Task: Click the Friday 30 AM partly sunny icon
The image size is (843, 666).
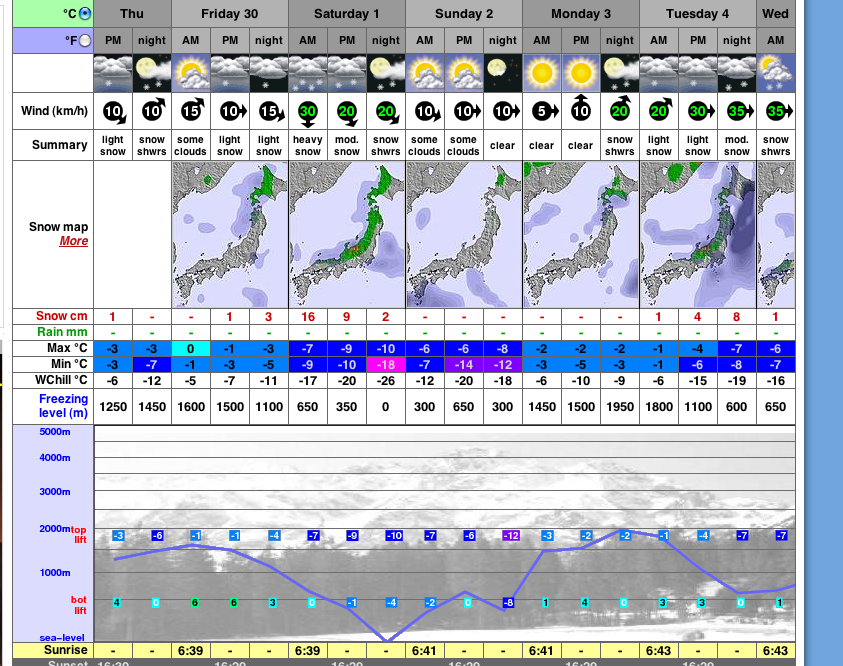Action: click(x=191, y=73)
